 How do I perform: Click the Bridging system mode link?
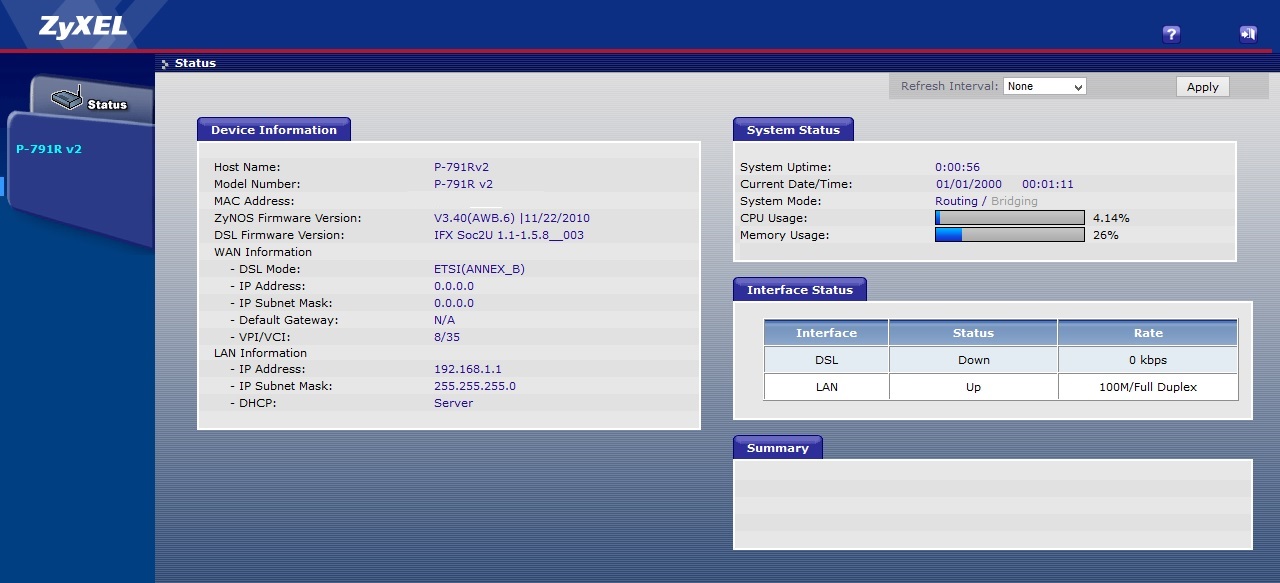[1014, 201]
